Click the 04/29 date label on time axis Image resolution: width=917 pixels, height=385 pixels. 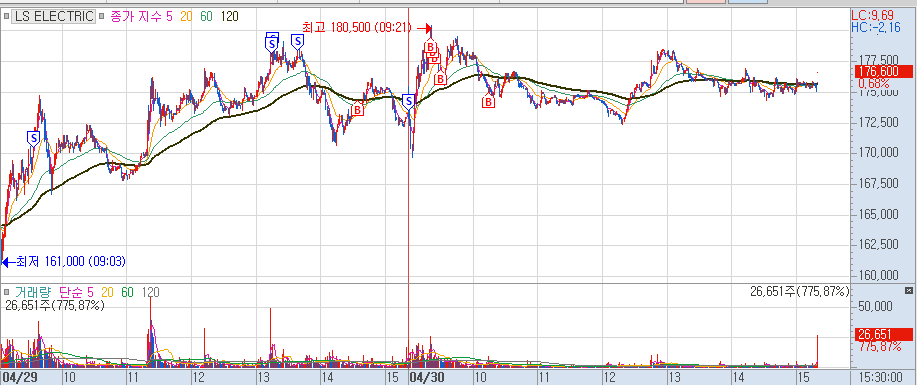[20, 377]
